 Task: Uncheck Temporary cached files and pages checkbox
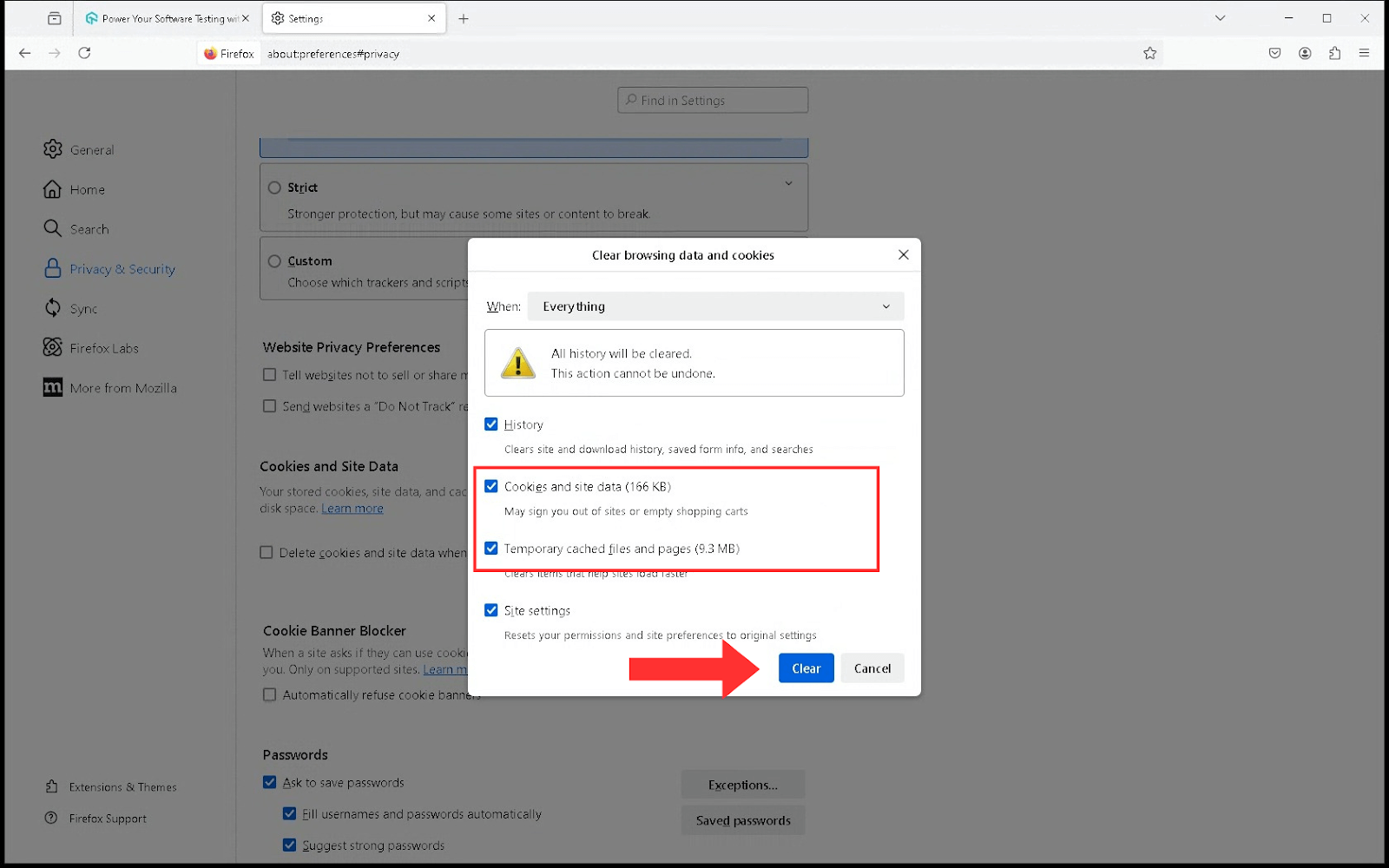[x=491, y=549]
